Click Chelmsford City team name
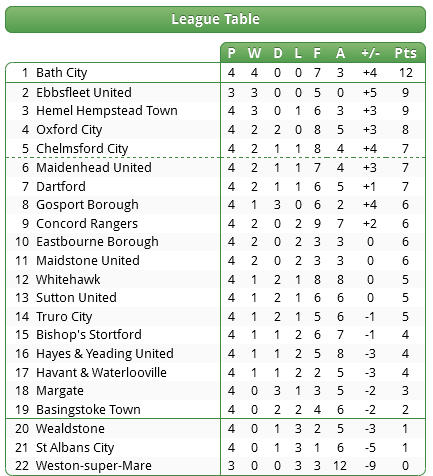Image resolution: width=433 pixels, height=476 pixels. click(x=82, y=149)
